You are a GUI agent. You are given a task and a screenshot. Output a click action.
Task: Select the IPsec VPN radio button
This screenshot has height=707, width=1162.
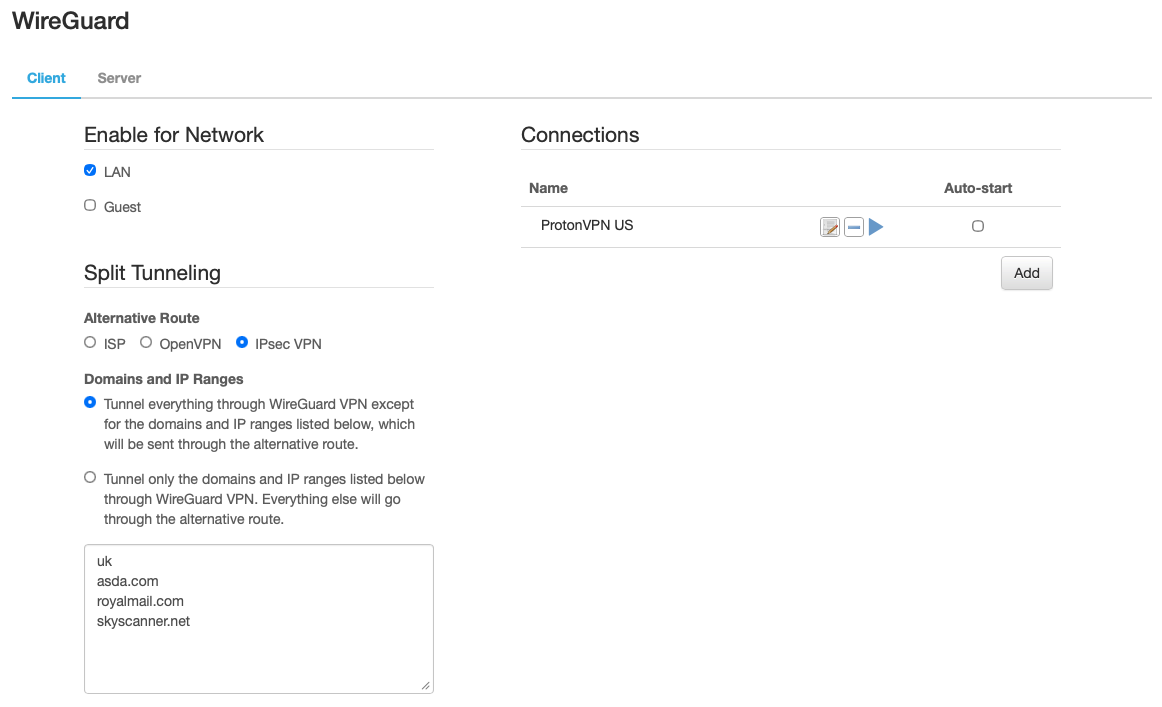[242, 343]
